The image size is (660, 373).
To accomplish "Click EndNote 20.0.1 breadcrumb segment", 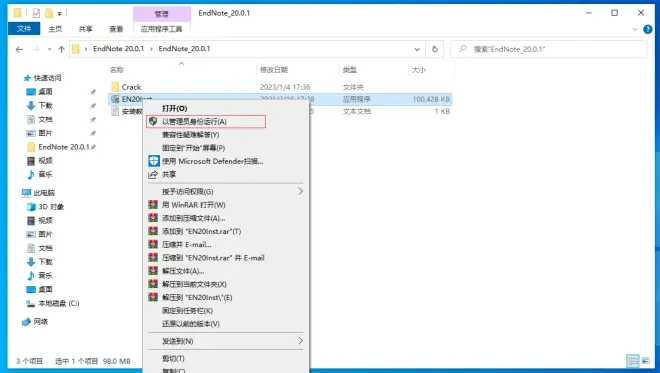I will pyautogui.click(x=118, y=49).
